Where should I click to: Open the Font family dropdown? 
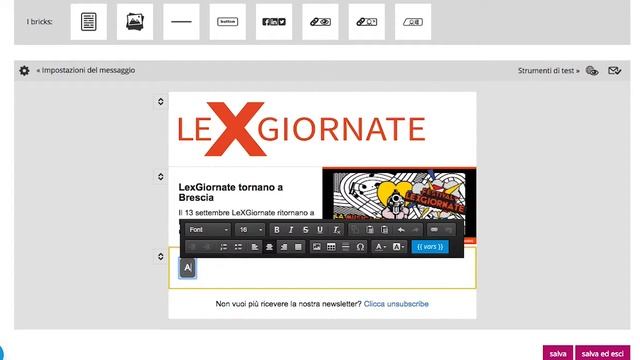[208, 230]
